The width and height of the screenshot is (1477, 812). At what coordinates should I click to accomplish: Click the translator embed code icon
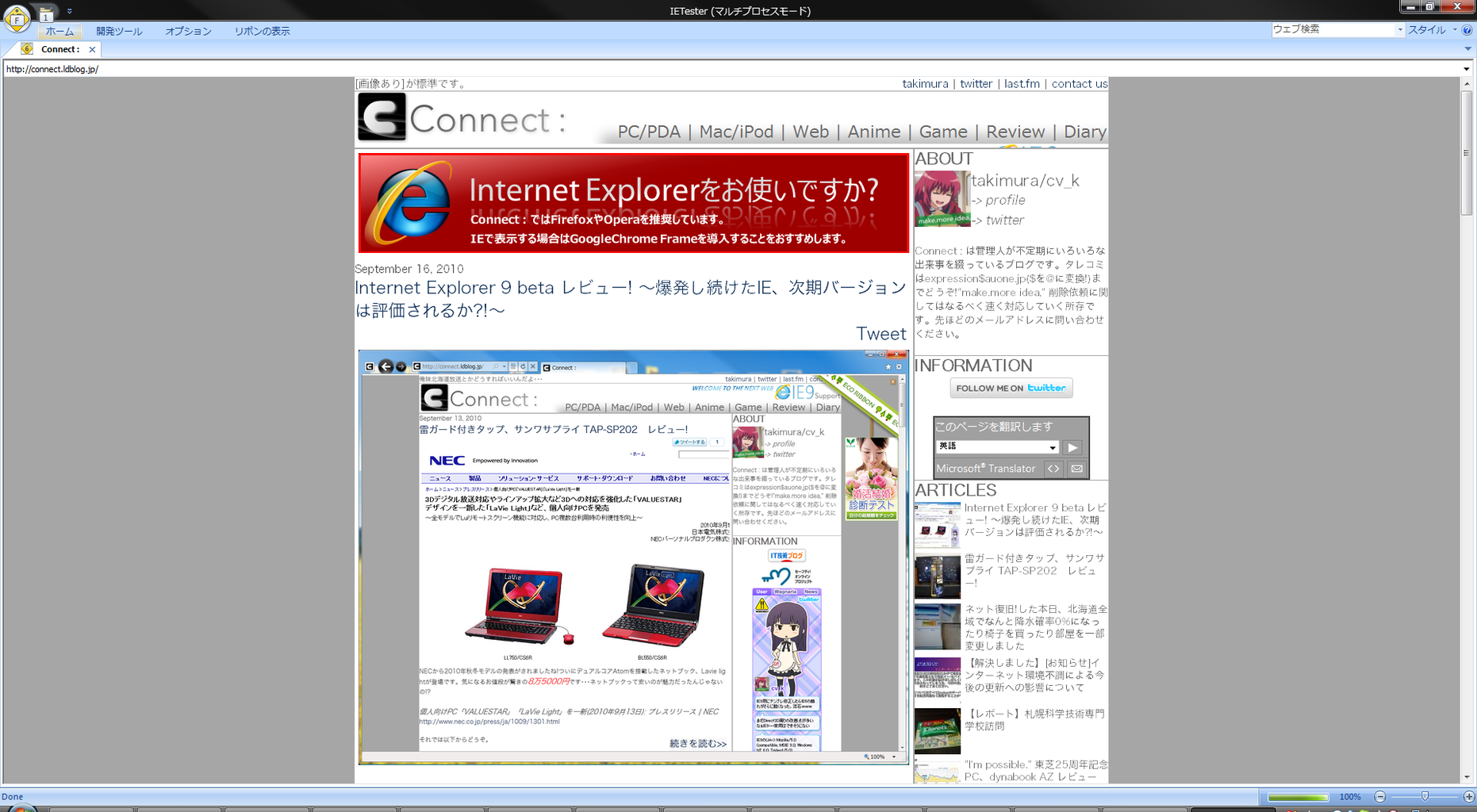[x=1053, y=469]
